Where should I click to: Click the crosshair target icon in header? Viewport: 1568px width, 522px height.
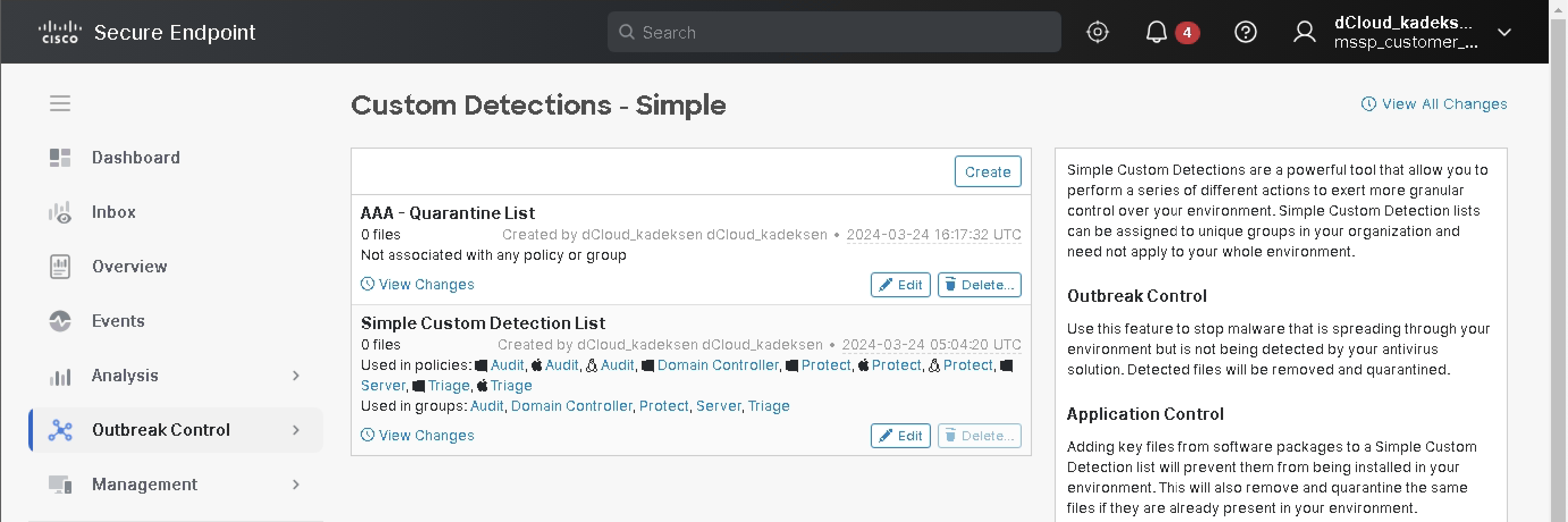point(1097,32)
